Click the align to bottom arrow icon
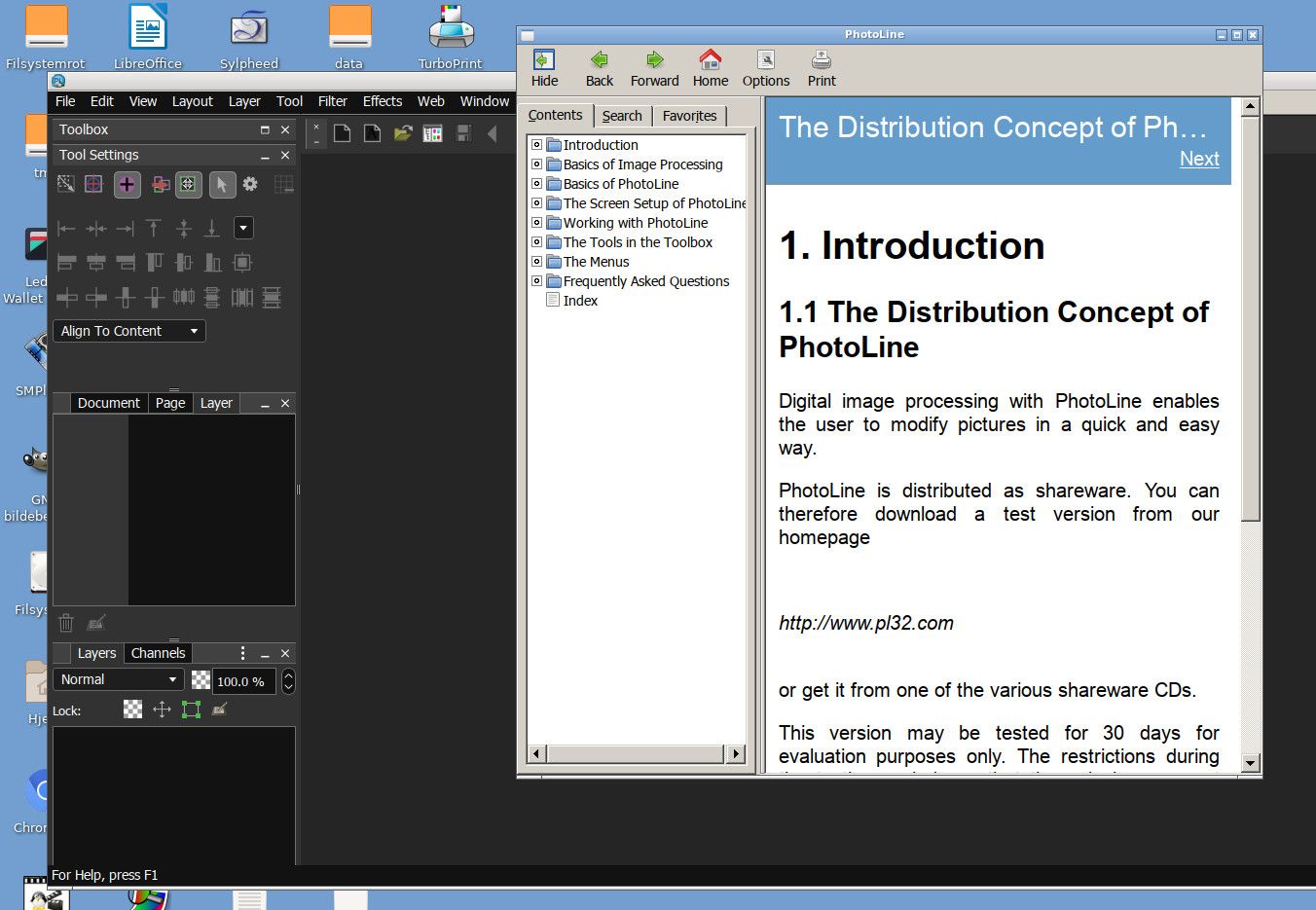Viewport: 1316px width, 910px height. pyautogui.click(x=212, y=229)
